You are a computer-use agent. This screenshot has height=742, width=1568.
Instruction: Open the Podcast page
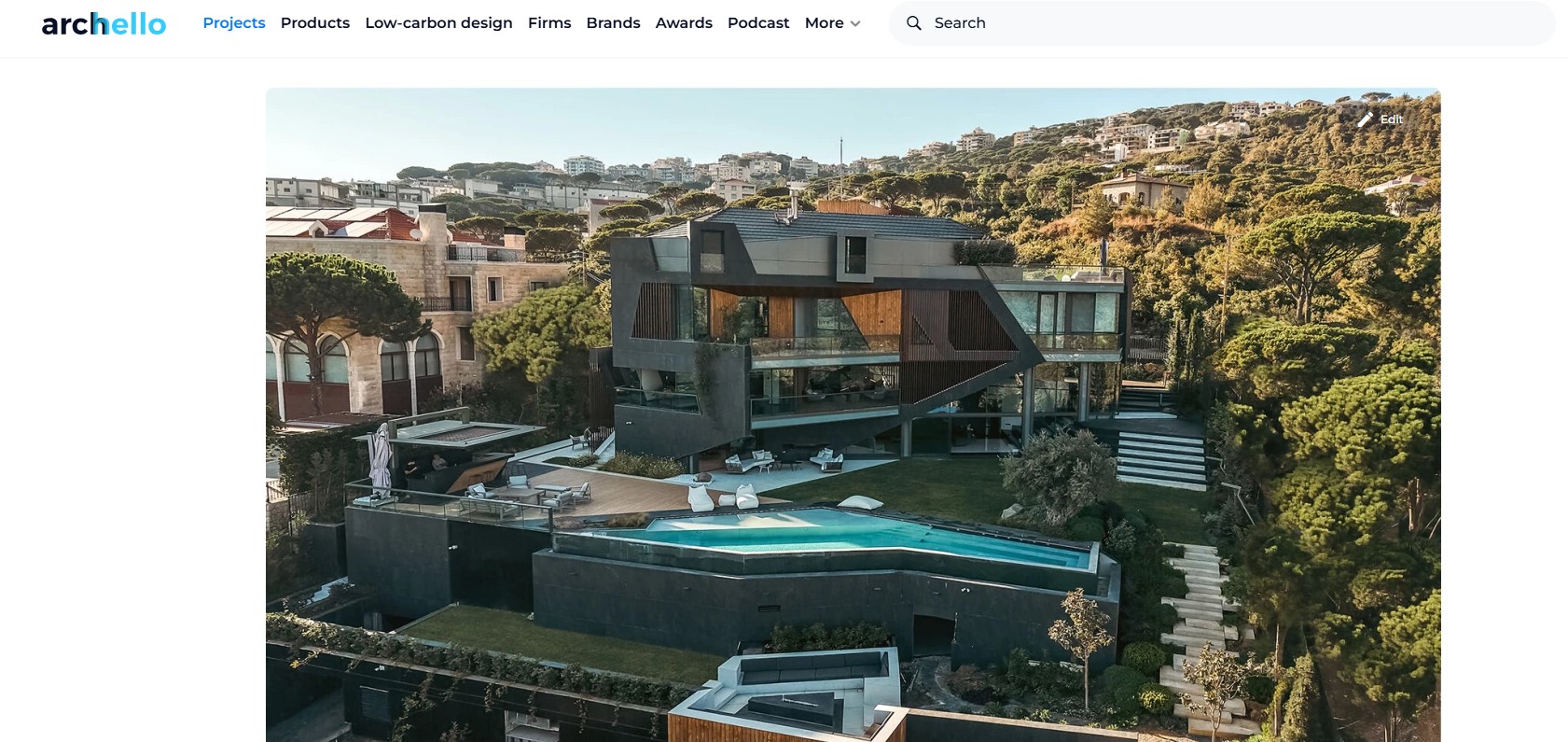[x=758, y=23]
